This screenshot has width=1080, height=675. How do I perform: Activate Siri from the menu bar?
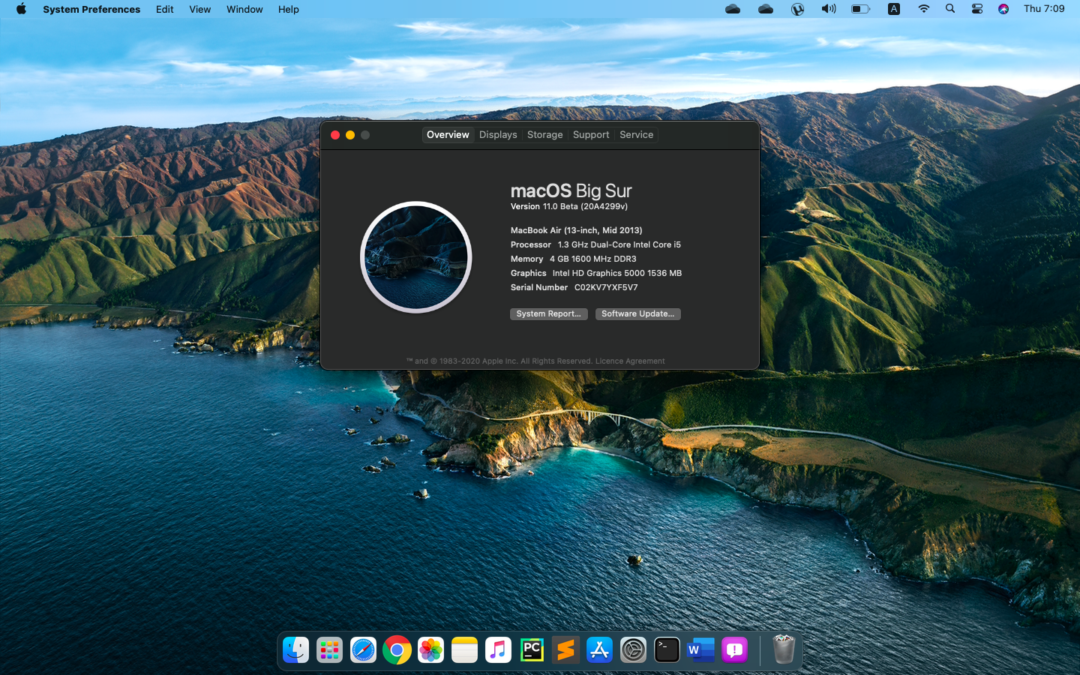tap(1003, 9)
